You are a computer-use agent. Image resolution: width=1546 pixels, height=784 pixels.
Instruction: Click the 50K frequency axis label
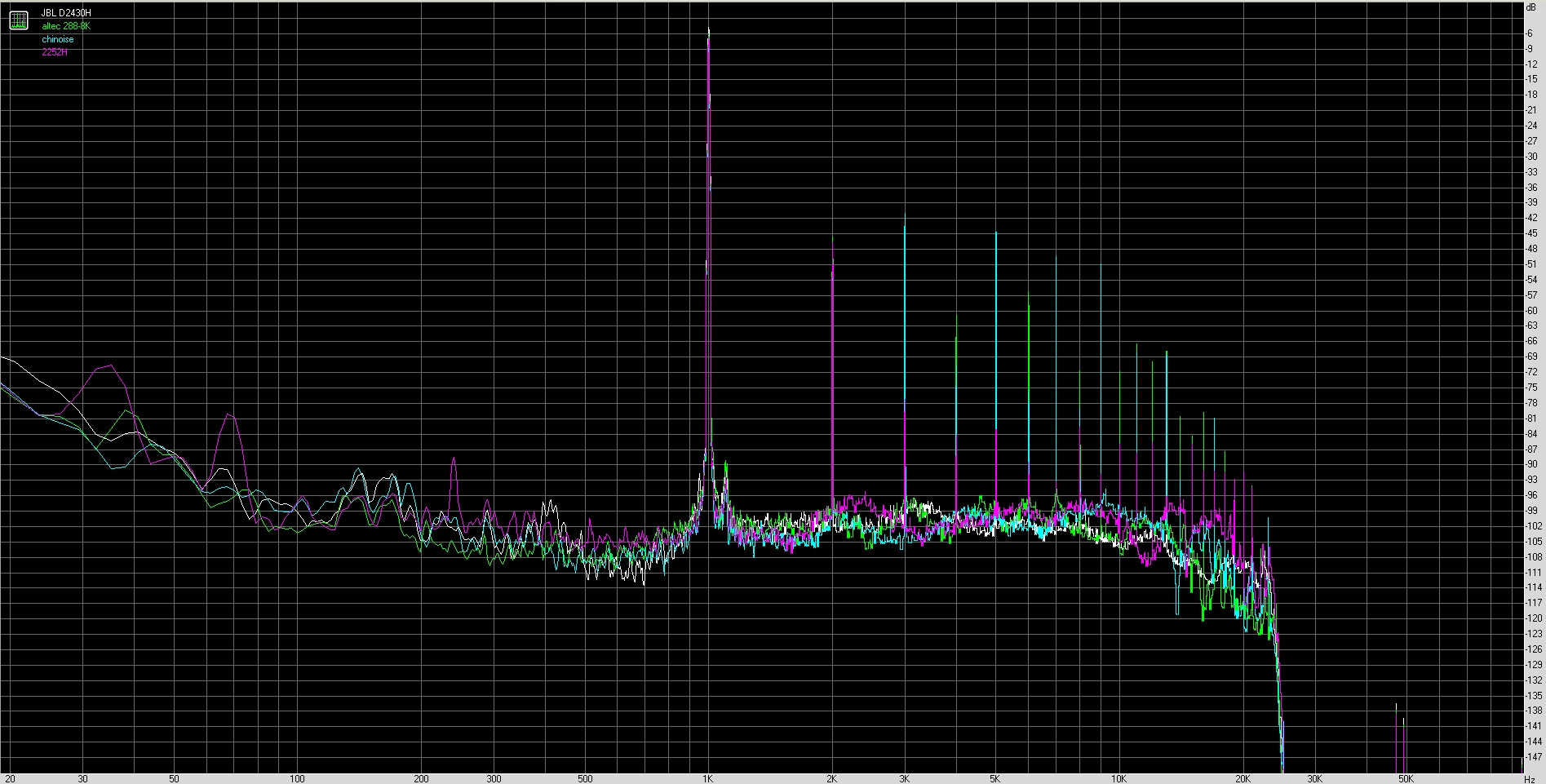pos(1406,779)
